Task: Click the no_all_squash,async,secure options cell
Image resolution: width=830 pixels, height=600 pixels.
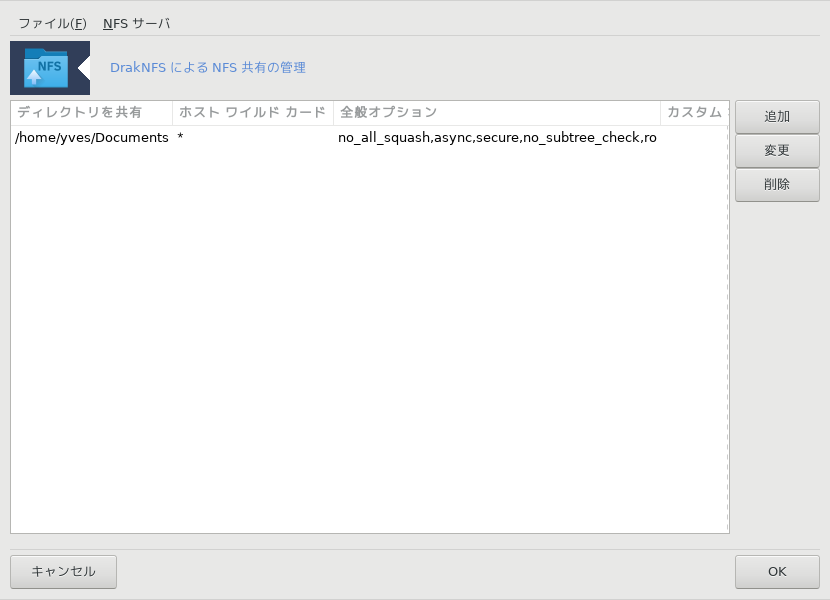Action: coord(497,138)
